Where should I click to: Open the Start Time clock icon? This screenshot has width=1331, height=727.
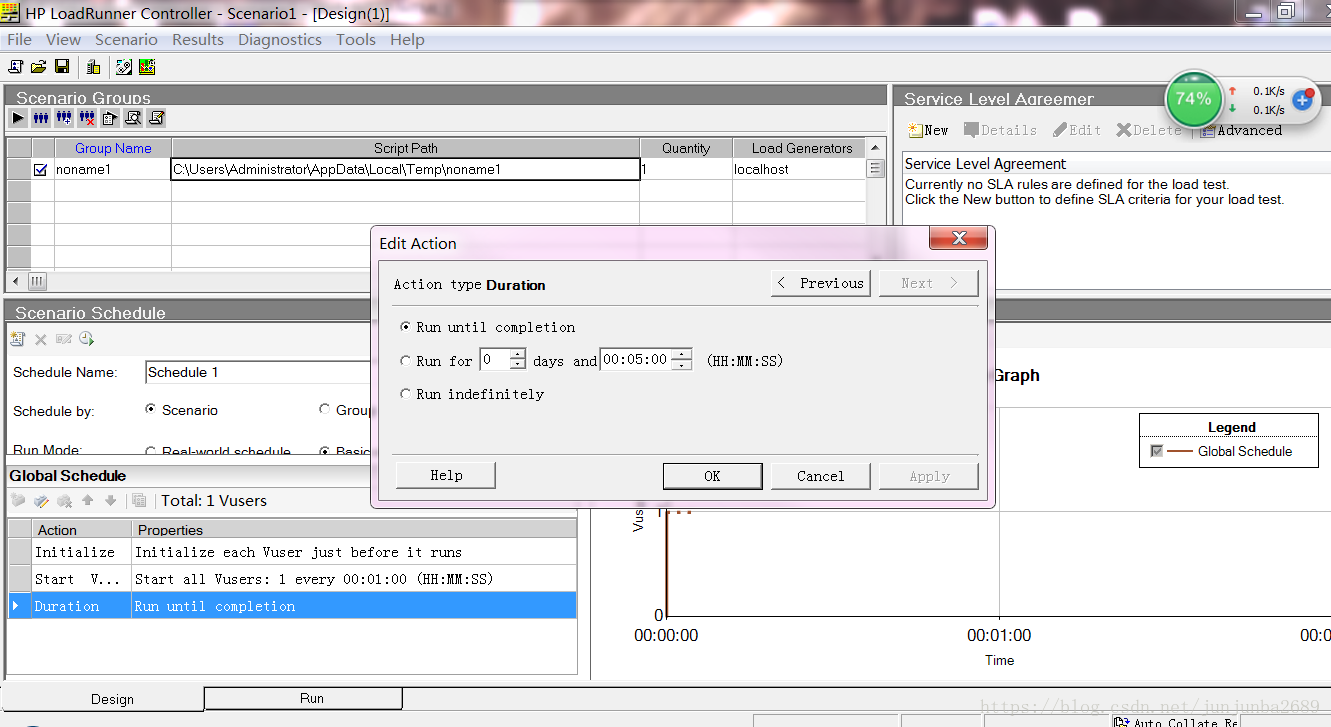point(87,340)
